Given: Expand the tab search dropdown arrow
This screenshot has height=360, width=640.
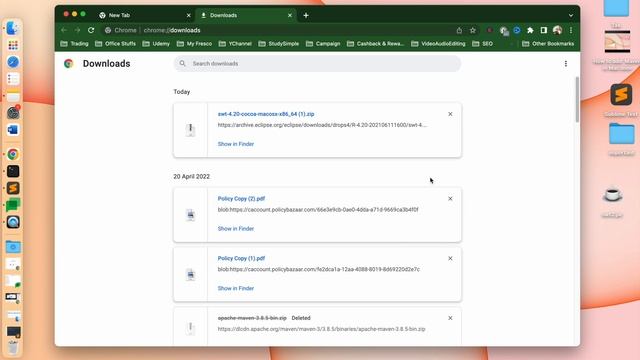Looking at the screenshot, I should [571, 16].
